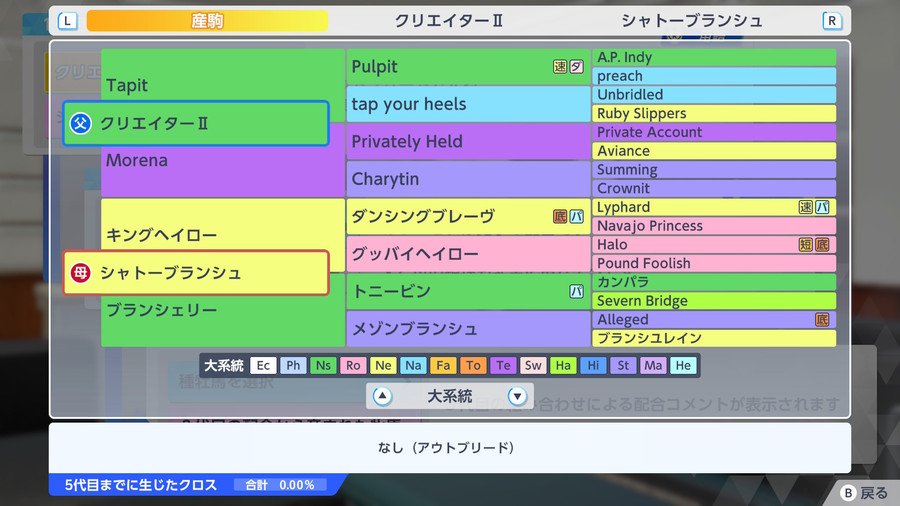Switch to the クリエイターII header tab
Viewport: 900px width, 506px height.
click(x=449, y=21)
